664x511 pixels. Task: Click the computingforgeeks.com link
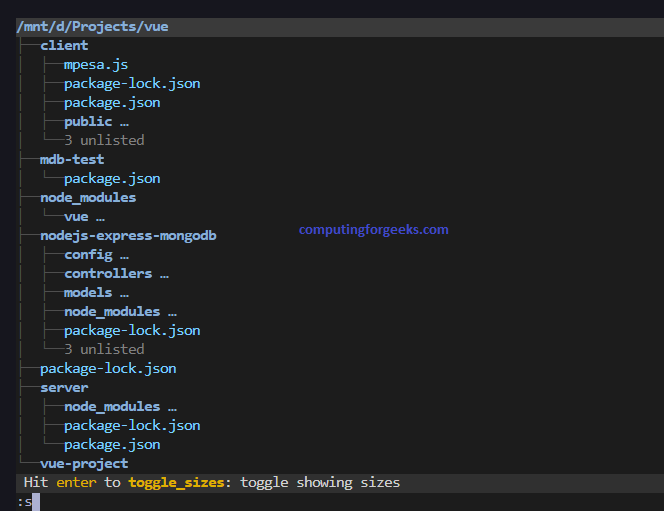(373, 229)
